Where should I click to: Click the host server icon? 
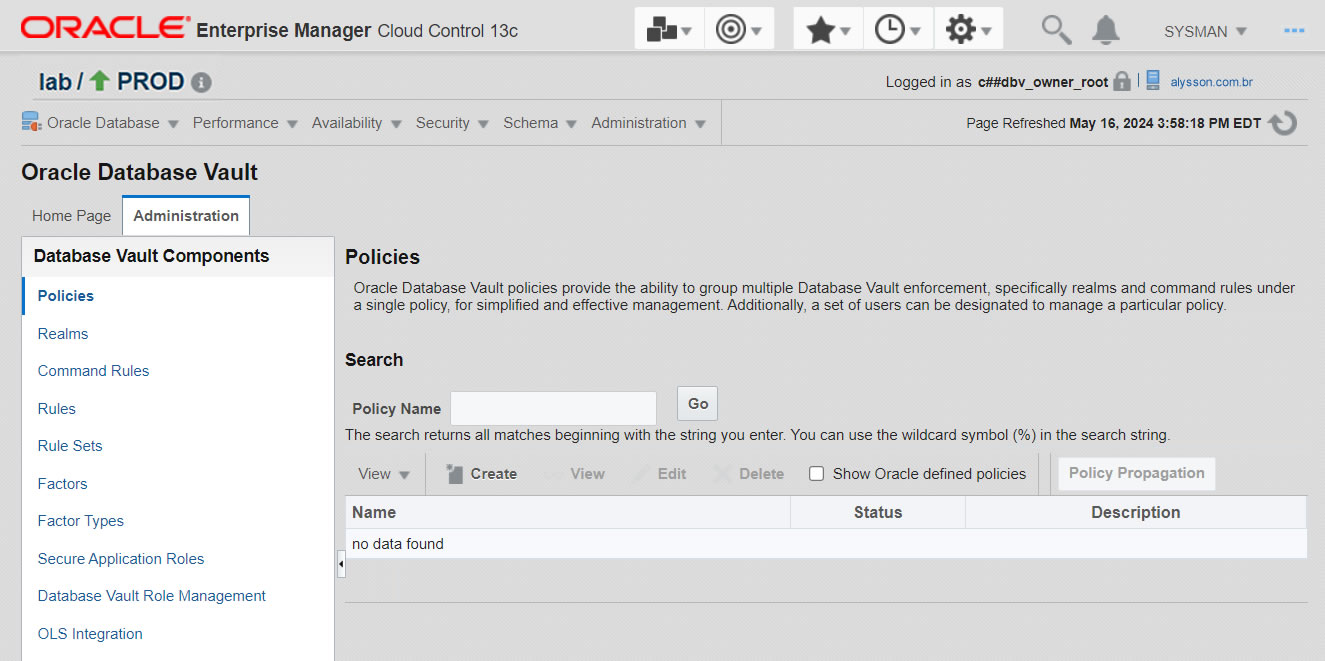point(1153,80)
